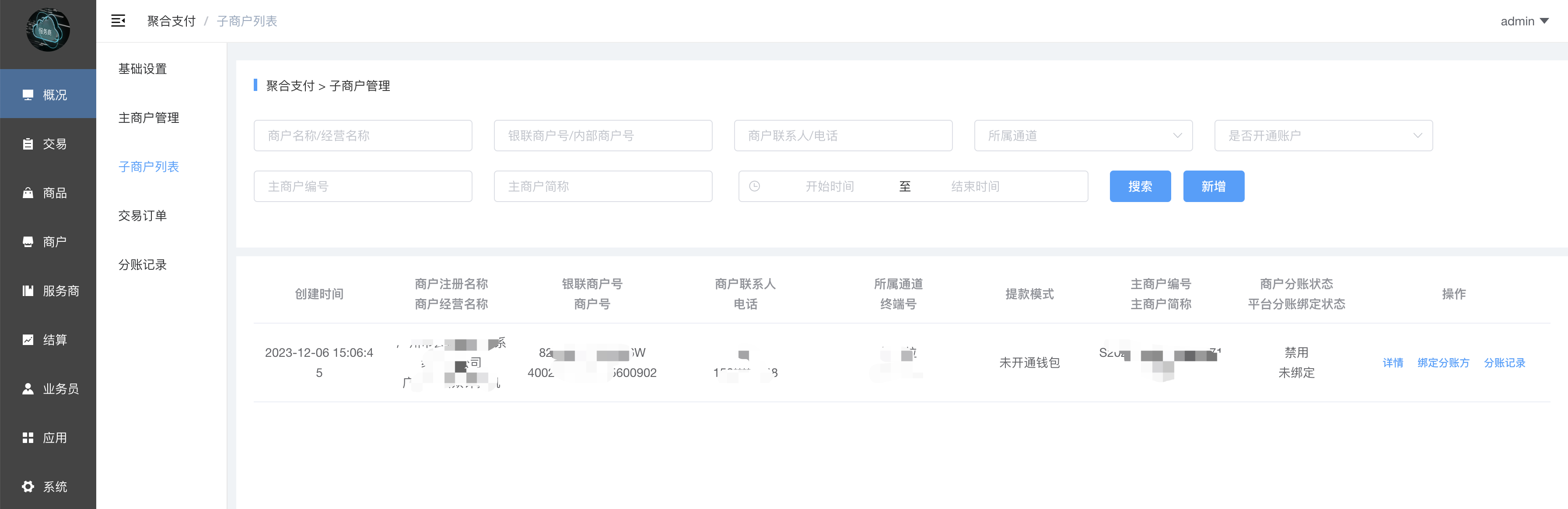
Task: Open the admin user dropdown
Action: click(1524, 21)
